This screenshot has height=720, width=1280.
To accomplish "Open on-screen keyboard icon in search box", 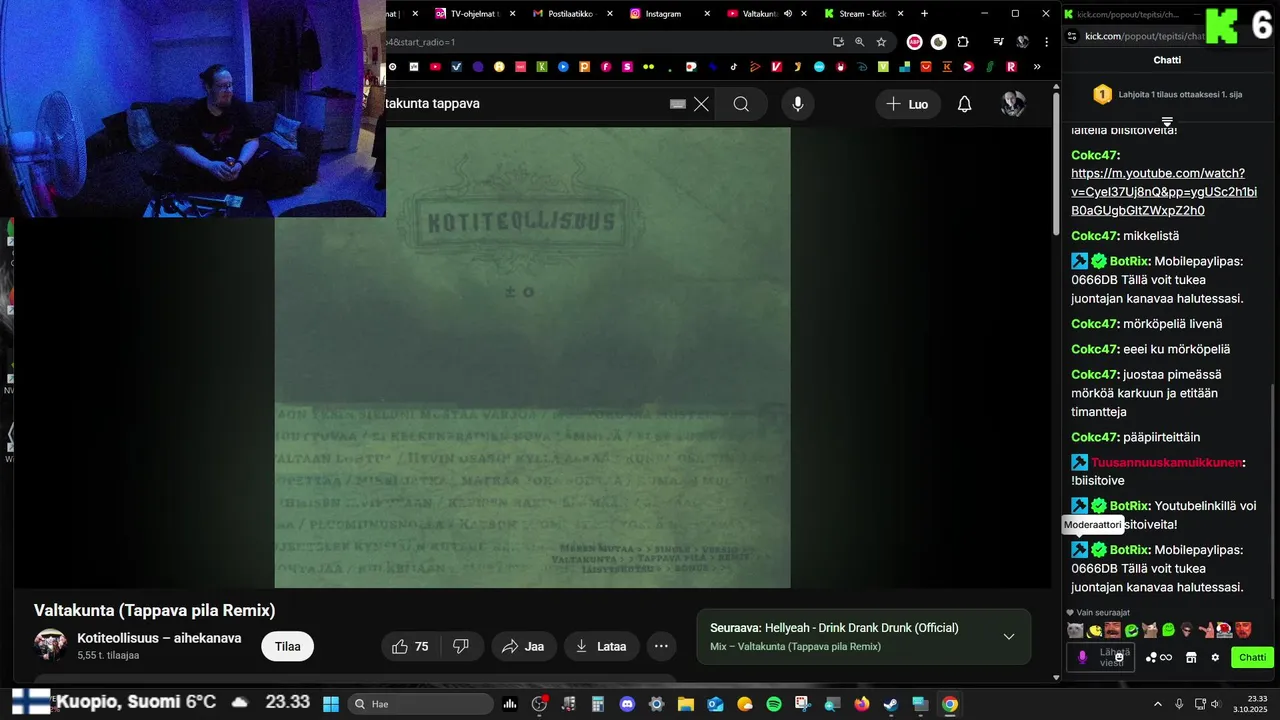I will 677,104.
